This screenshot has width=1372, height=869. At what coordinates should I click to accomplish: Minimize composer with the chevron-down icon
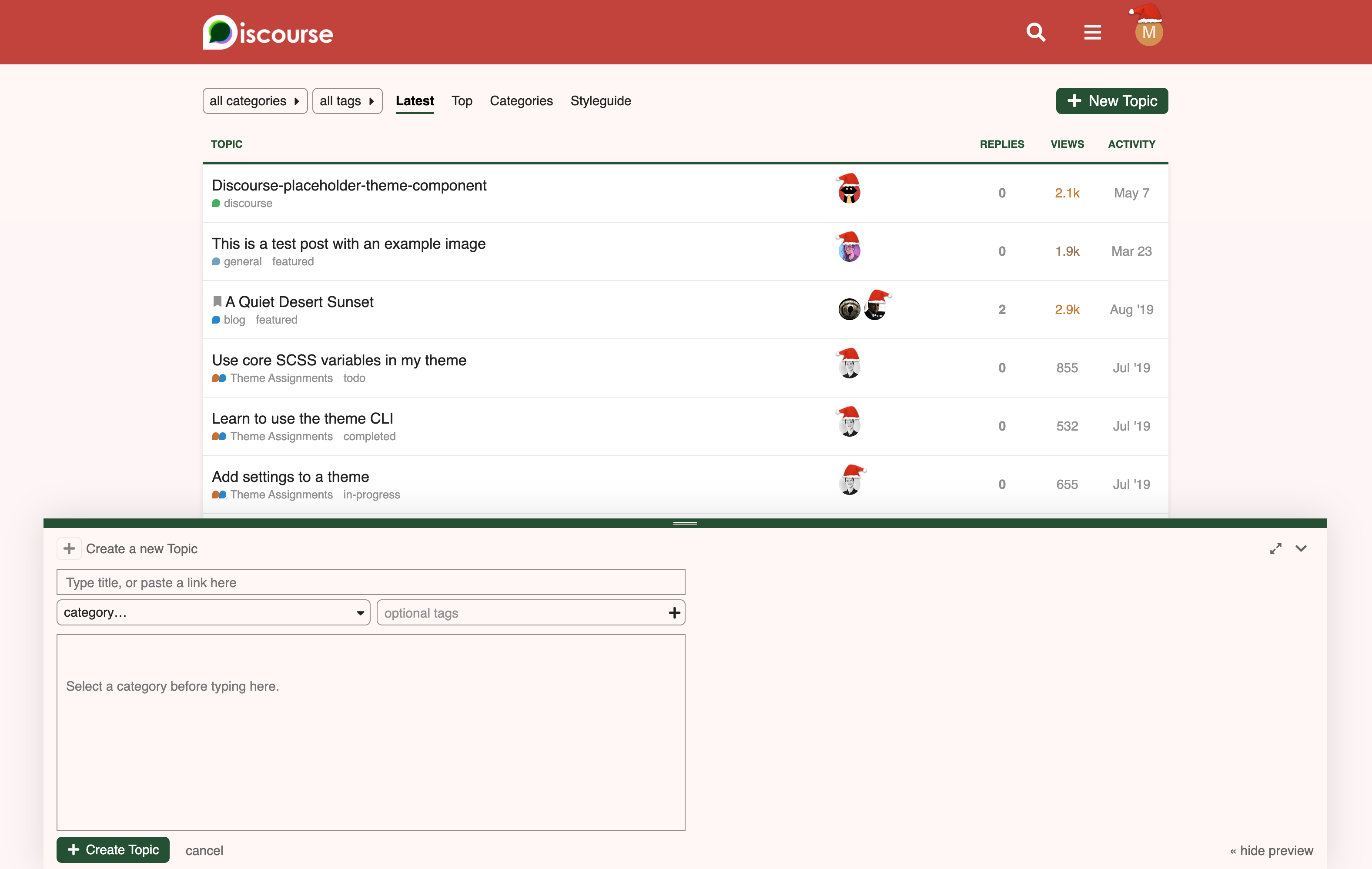1301,548
